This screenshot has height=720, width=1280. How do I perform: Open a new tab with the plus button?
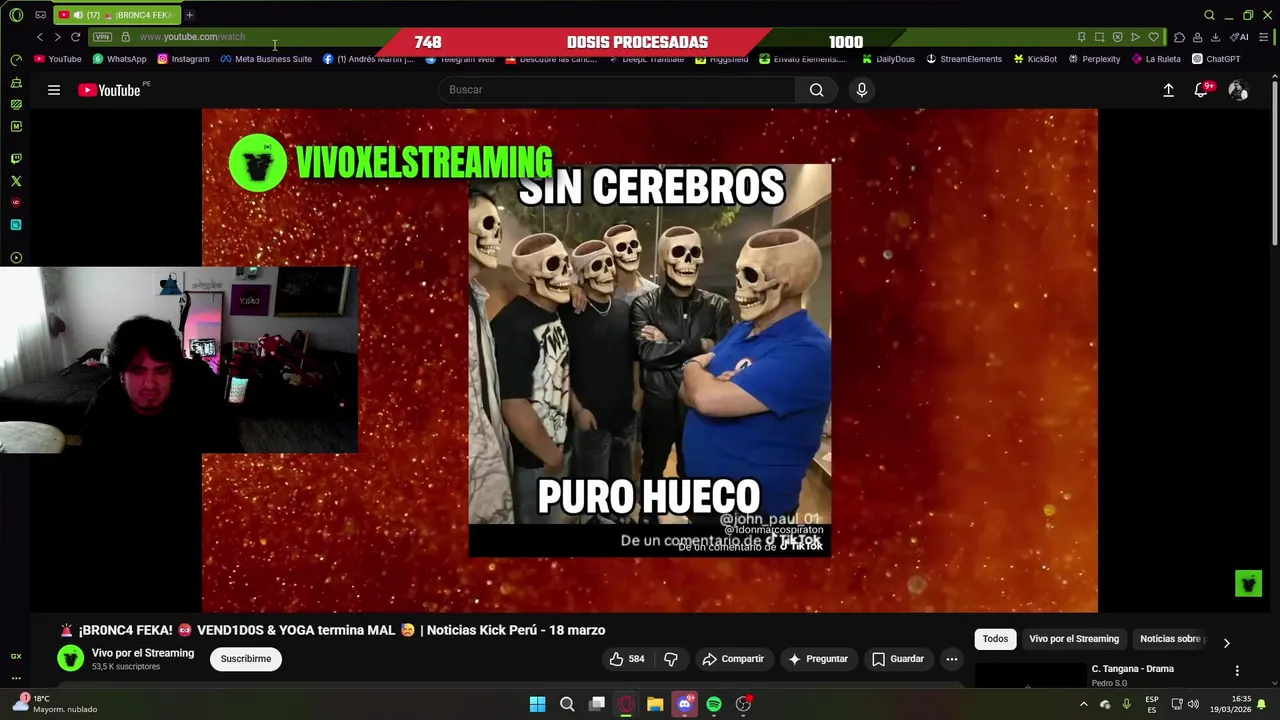point(189,15)
